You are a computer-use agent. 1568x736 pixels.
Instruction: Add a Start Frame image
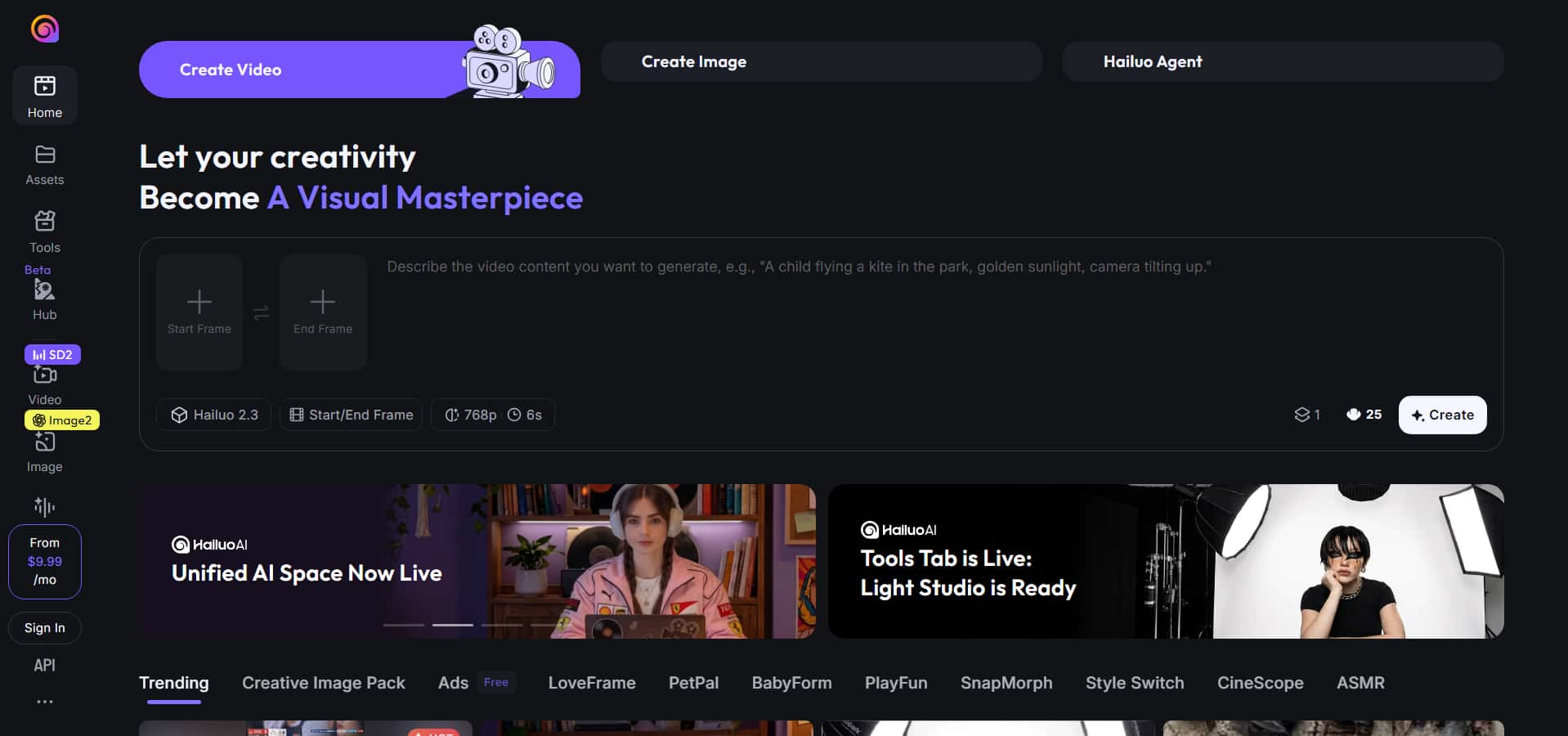199,312
